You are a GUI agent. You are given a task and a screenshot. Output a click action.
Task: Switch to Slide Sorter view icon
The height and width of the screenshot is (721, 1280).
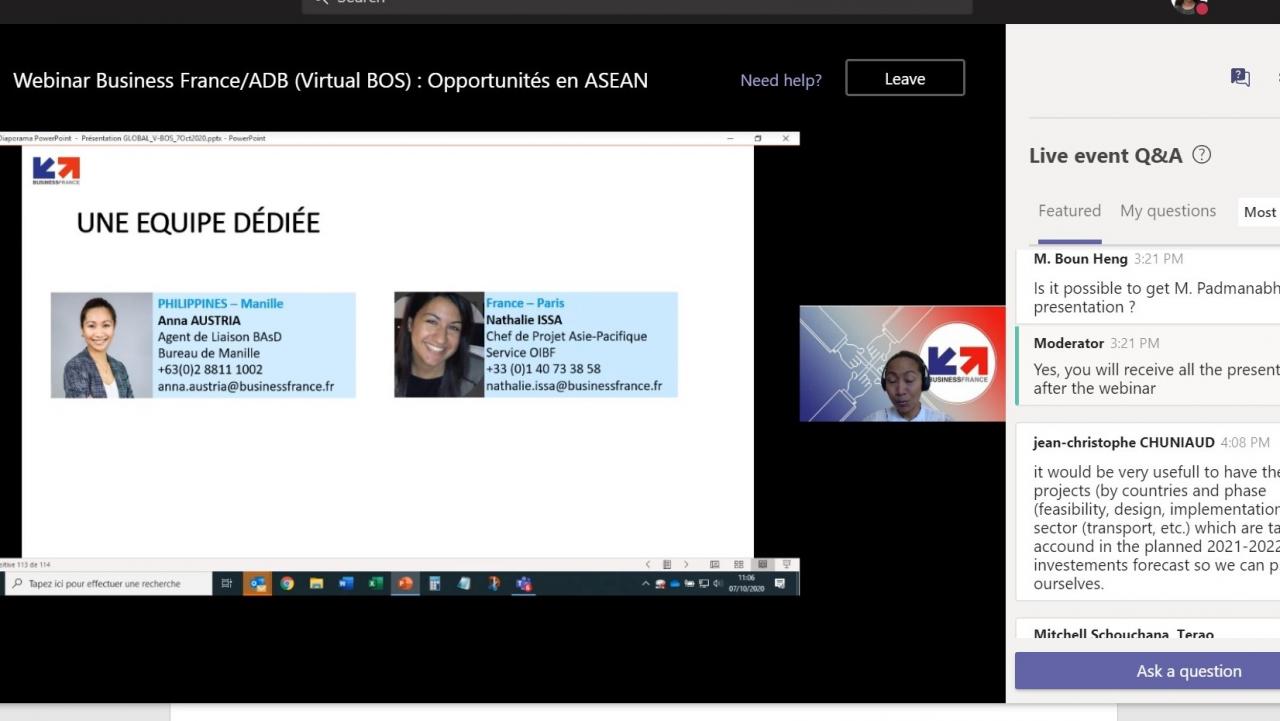click(x=738, y=565)
